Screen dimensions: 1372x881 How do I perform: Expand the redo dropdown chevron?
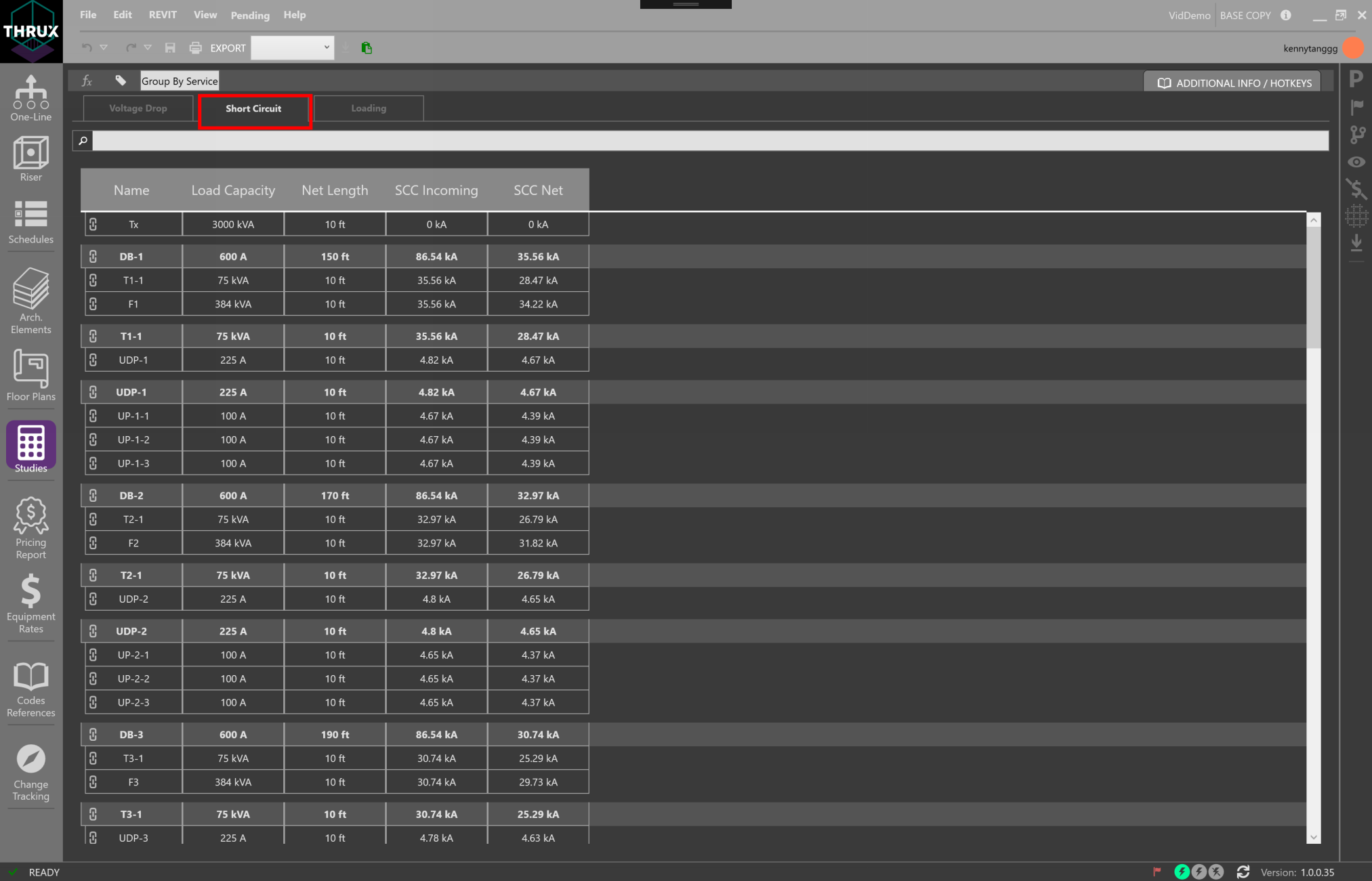click(148, 47)
